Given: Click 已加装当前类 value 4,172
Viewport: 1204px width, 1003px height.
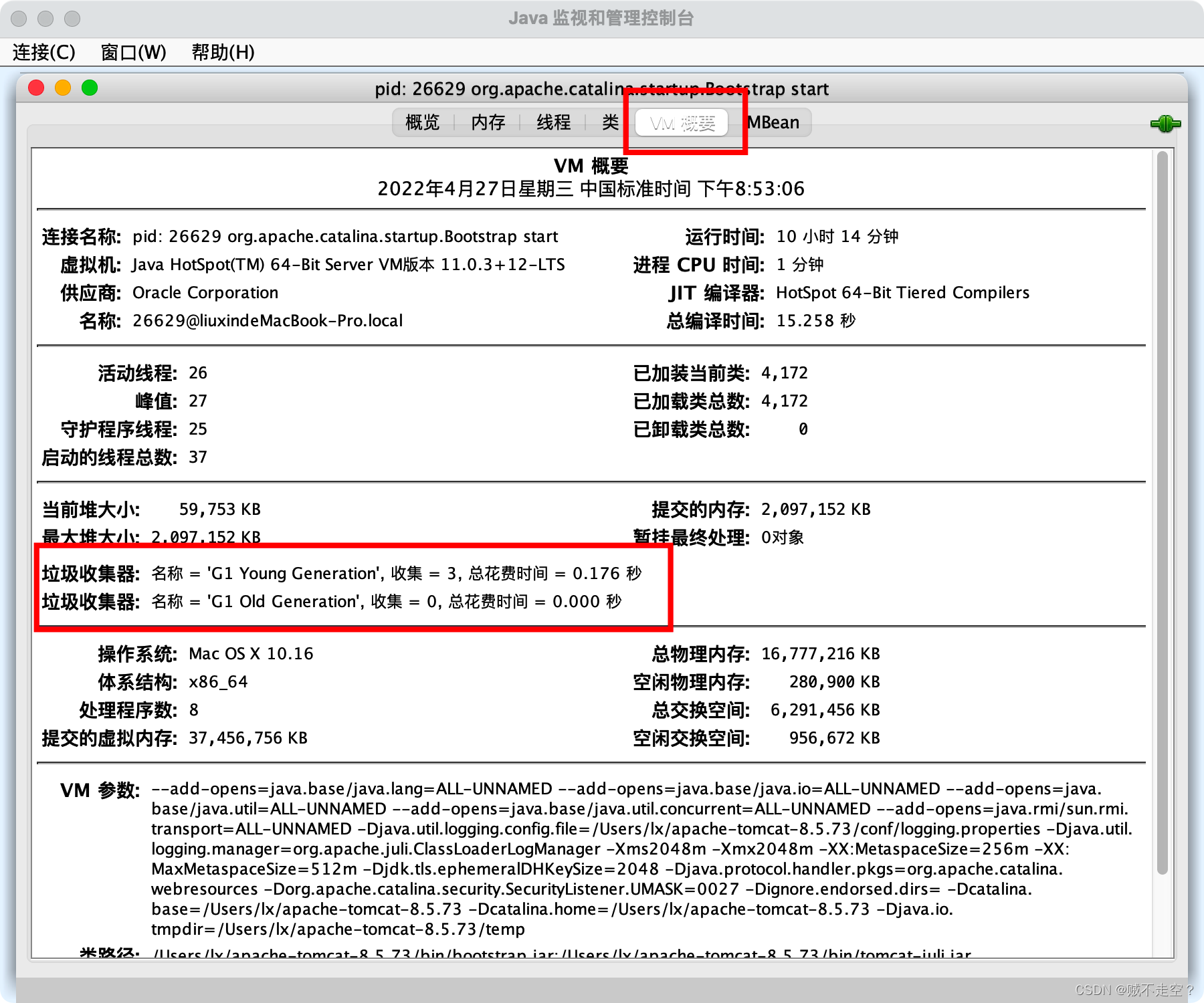Looking at the screenshot, I should coord(785,373).
